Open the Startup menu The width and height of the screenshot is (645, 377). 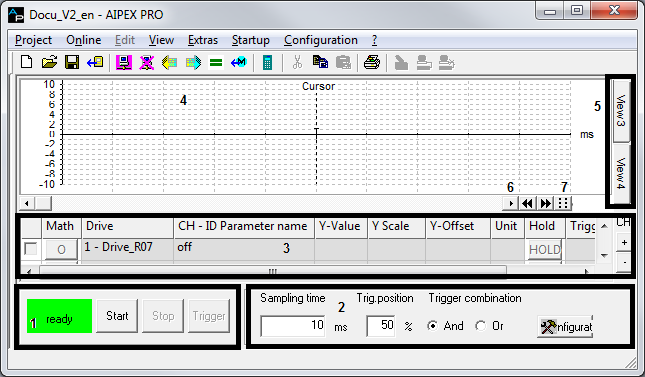[251, 40]
